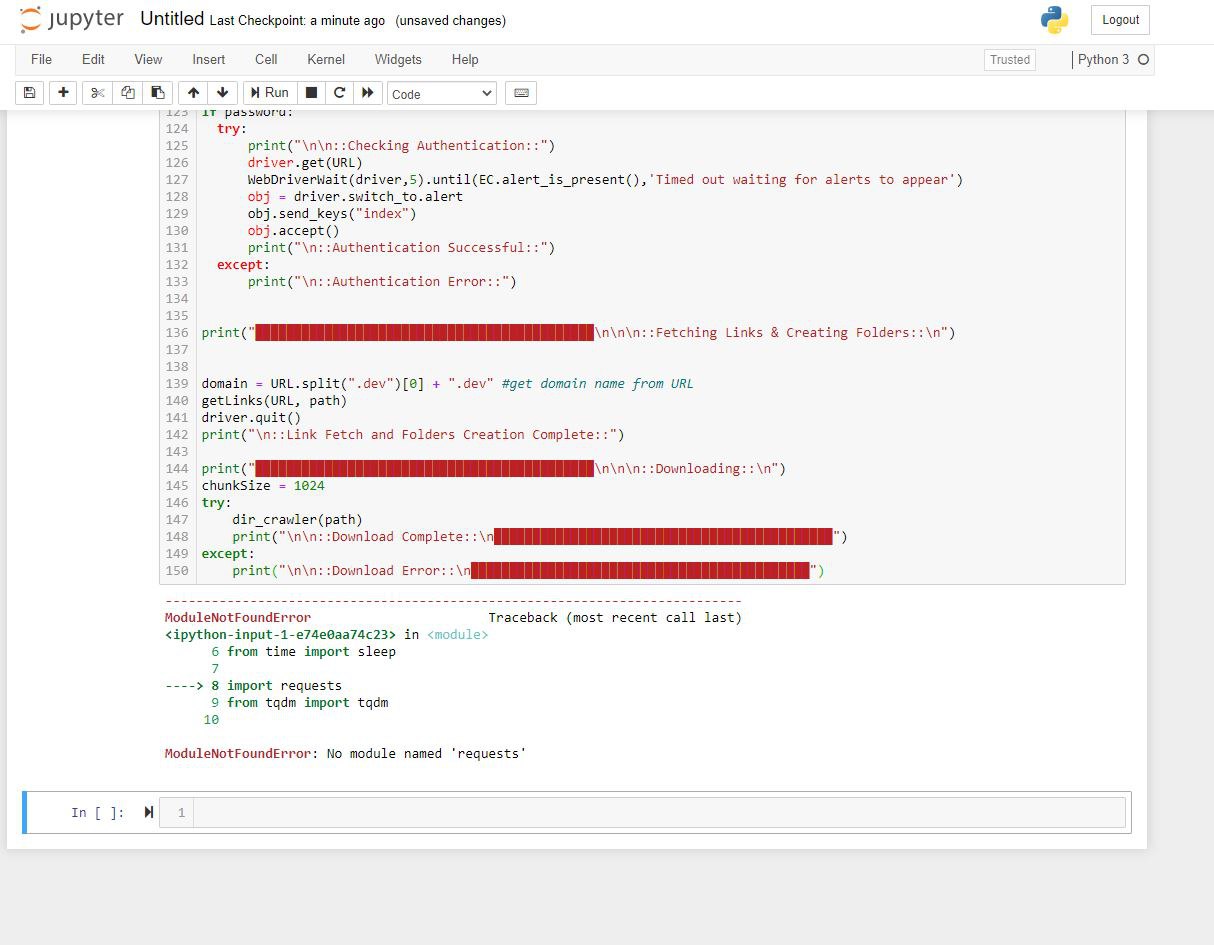Open the cell type Code dropdown

point(441,94)
